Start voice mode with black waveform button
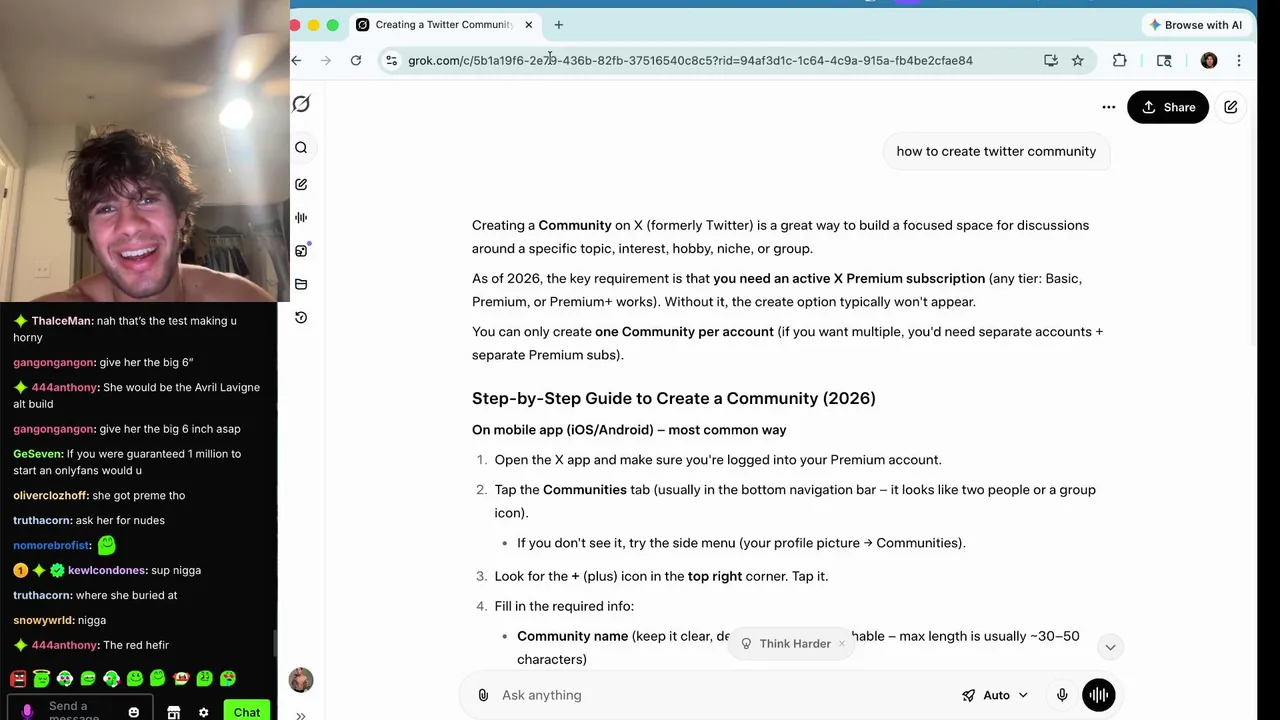Image resolution: width=1280 pixels, height=720 pixels. click(1098, 695)
